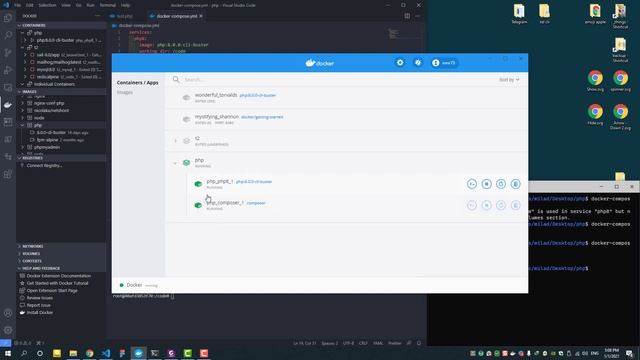The width and height of the screenshot is (640, 360).
Task: Restart the php_php8_1 container
Action: pyautogui.click(x=501, y=184)
